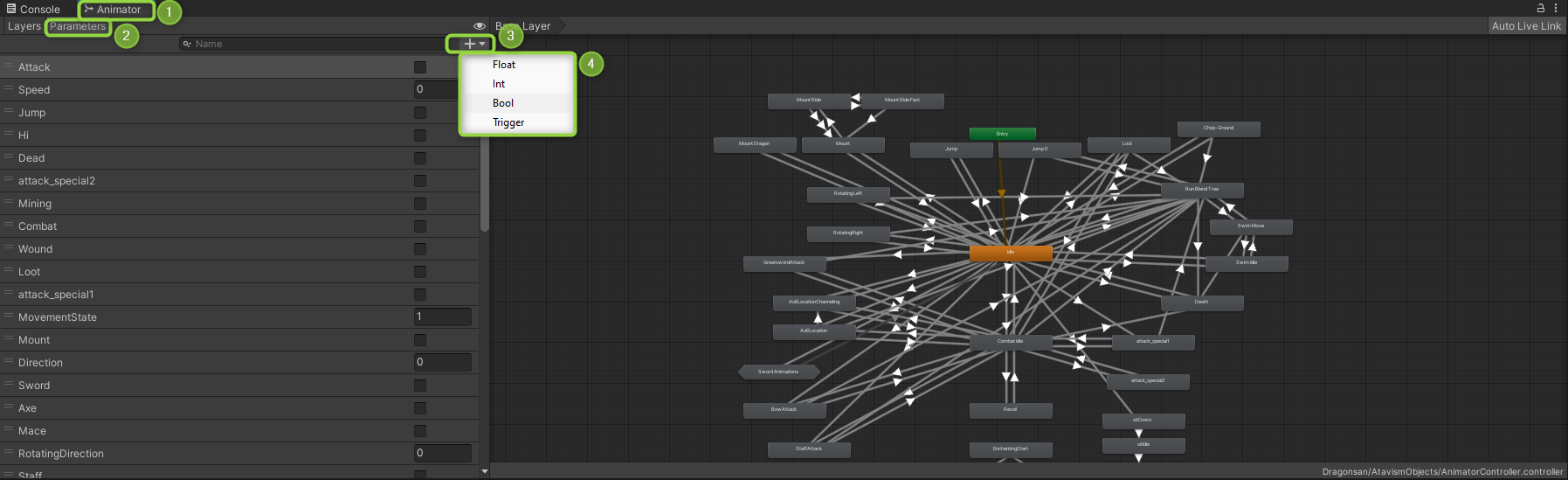1568x480 pixels.
Task: Choose Bool from the parameter type menu
Action: [x=503, y=103]
